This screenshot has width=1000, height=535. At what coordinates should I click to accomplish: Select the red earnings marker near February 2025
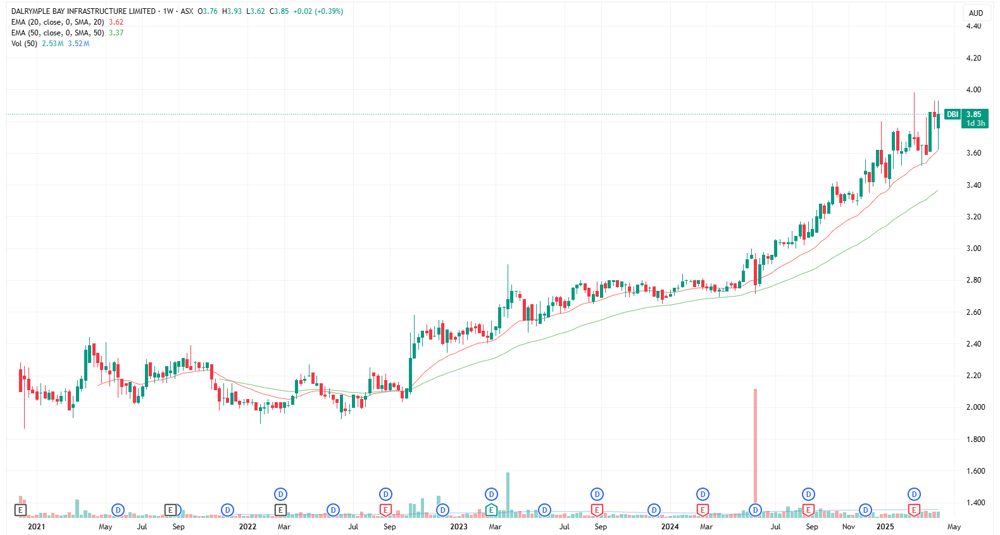(914, 509)
